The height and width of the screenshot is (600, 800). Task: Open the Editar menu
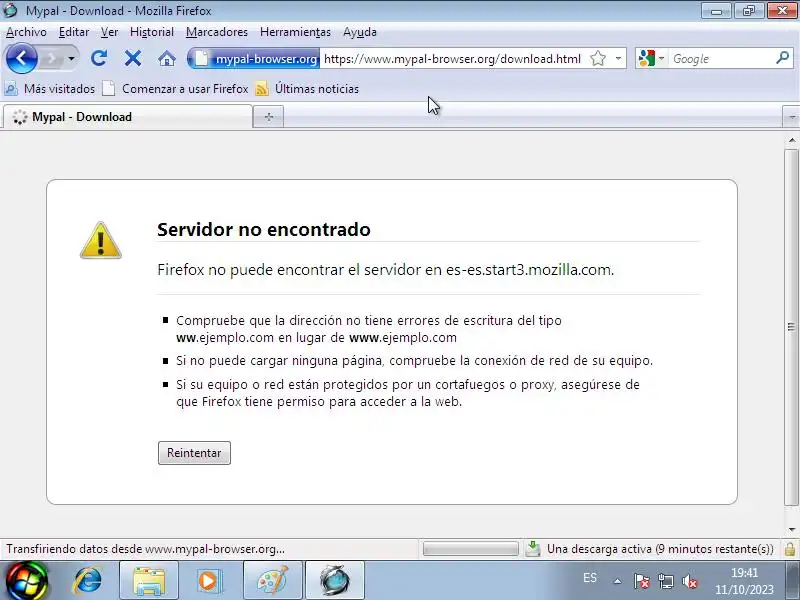coord(74,32)
